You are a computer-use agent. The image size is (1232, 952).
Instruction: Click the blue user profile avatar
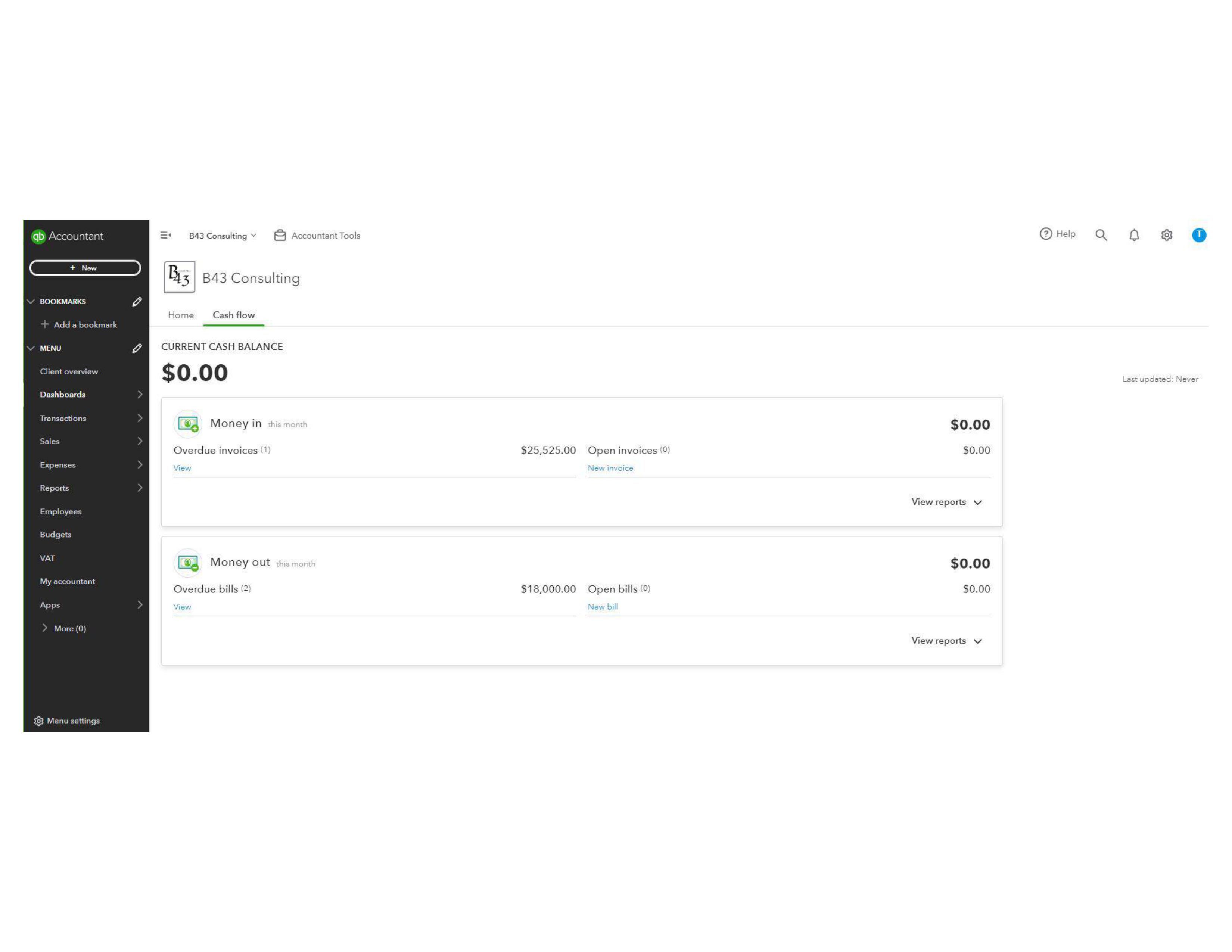coord(1199,234)
